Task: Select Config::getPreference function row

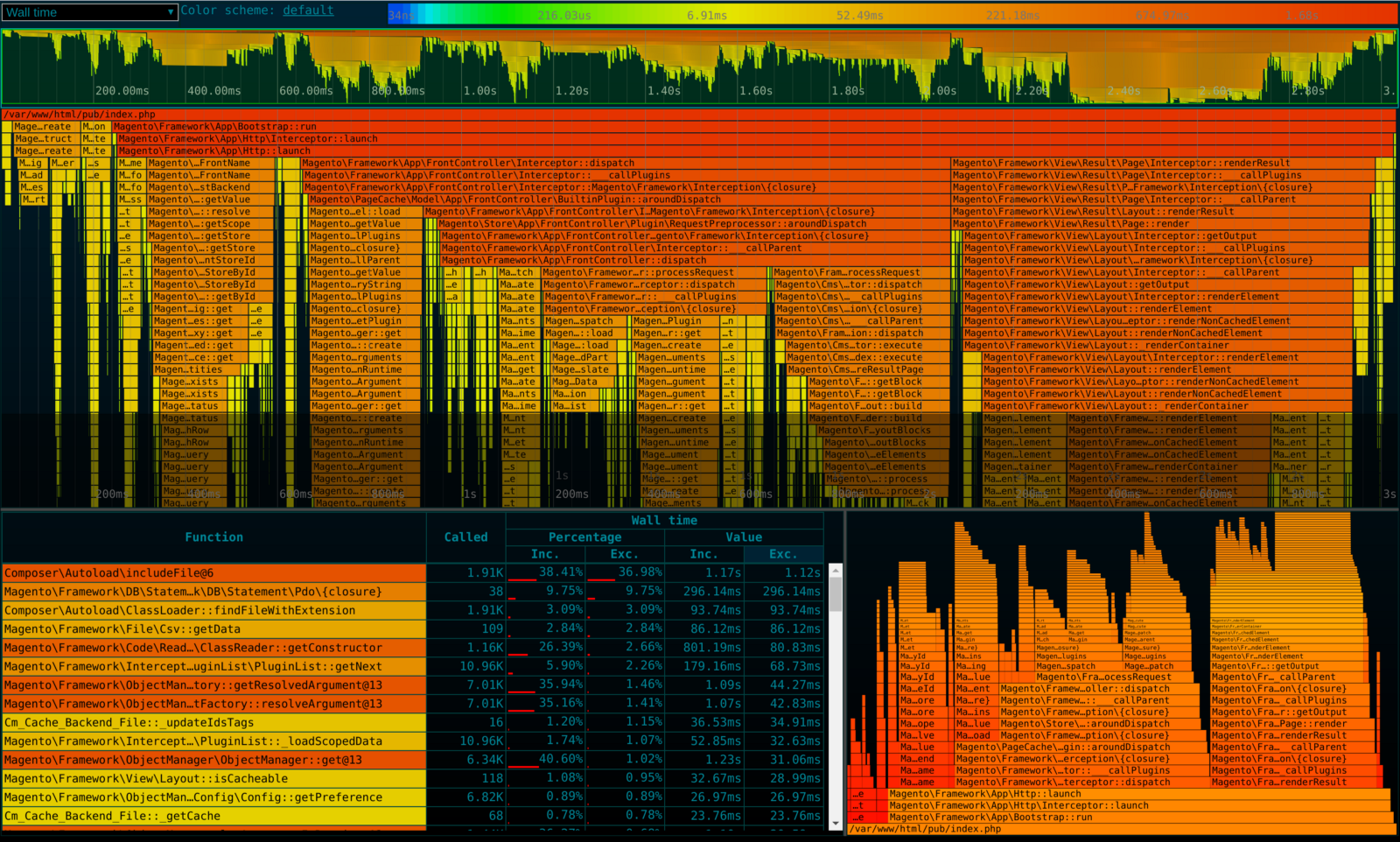Action: [x=214, y=797]
